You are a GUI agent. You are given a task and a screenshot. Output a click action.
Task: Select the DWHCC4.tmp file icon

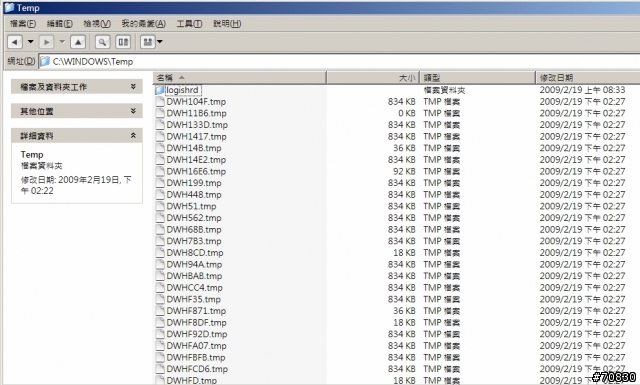[x=160, y=288]
